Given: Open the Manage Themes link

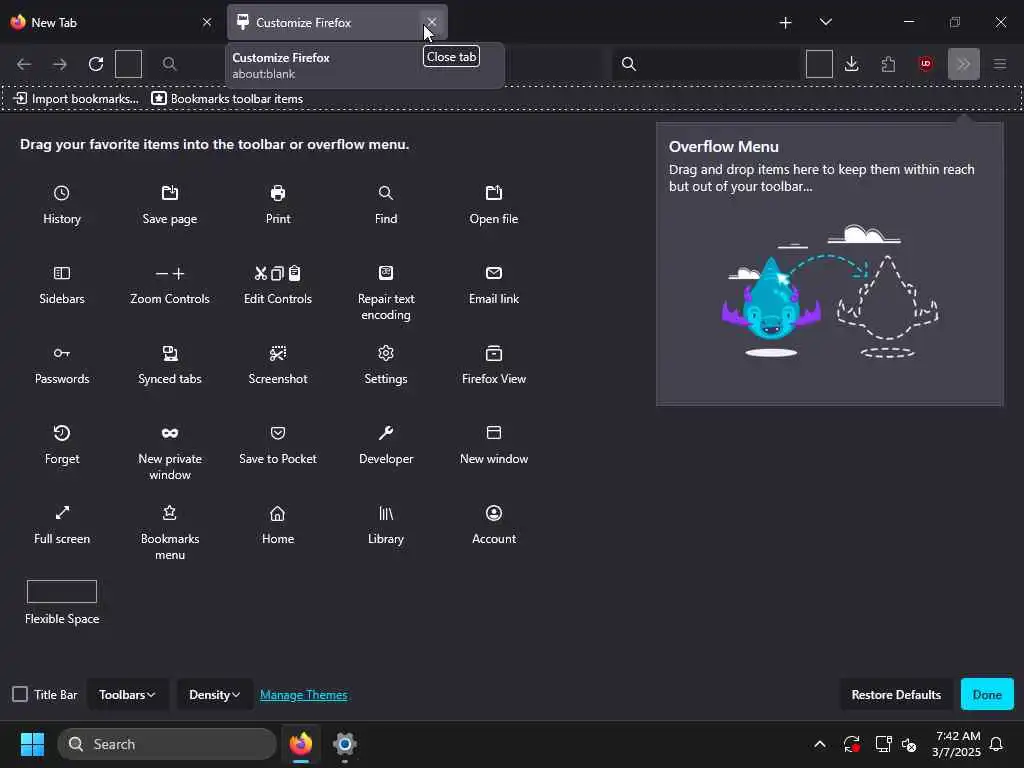Looking at the screenshot, I should tap(304, 695).
